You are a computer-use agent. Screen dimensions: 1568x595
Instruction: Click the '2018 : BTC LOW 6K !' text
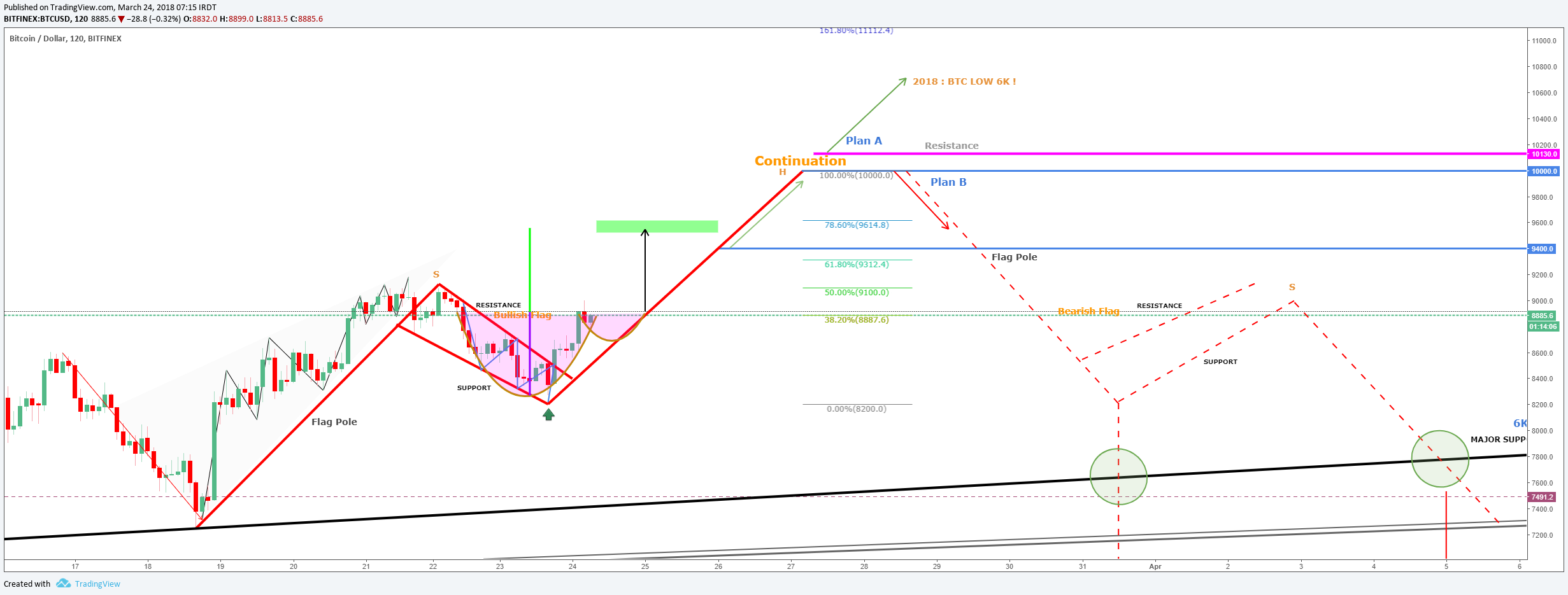(x=964, y=81)
